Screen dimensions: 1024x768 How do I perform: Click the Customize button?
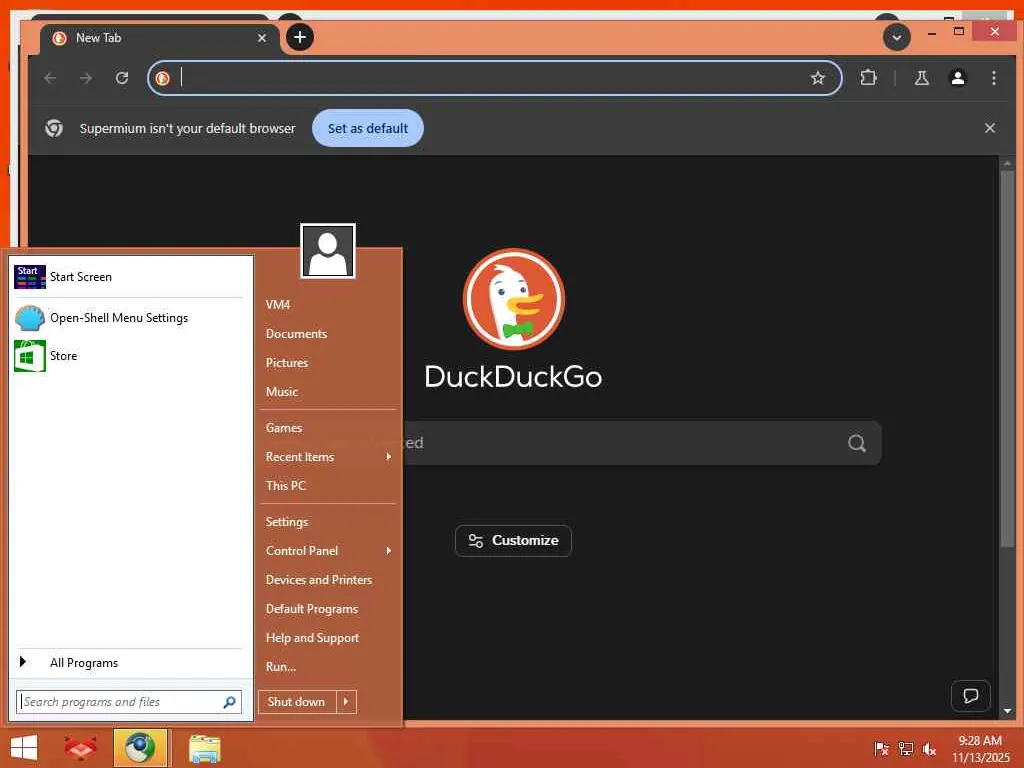coord(513,541)
